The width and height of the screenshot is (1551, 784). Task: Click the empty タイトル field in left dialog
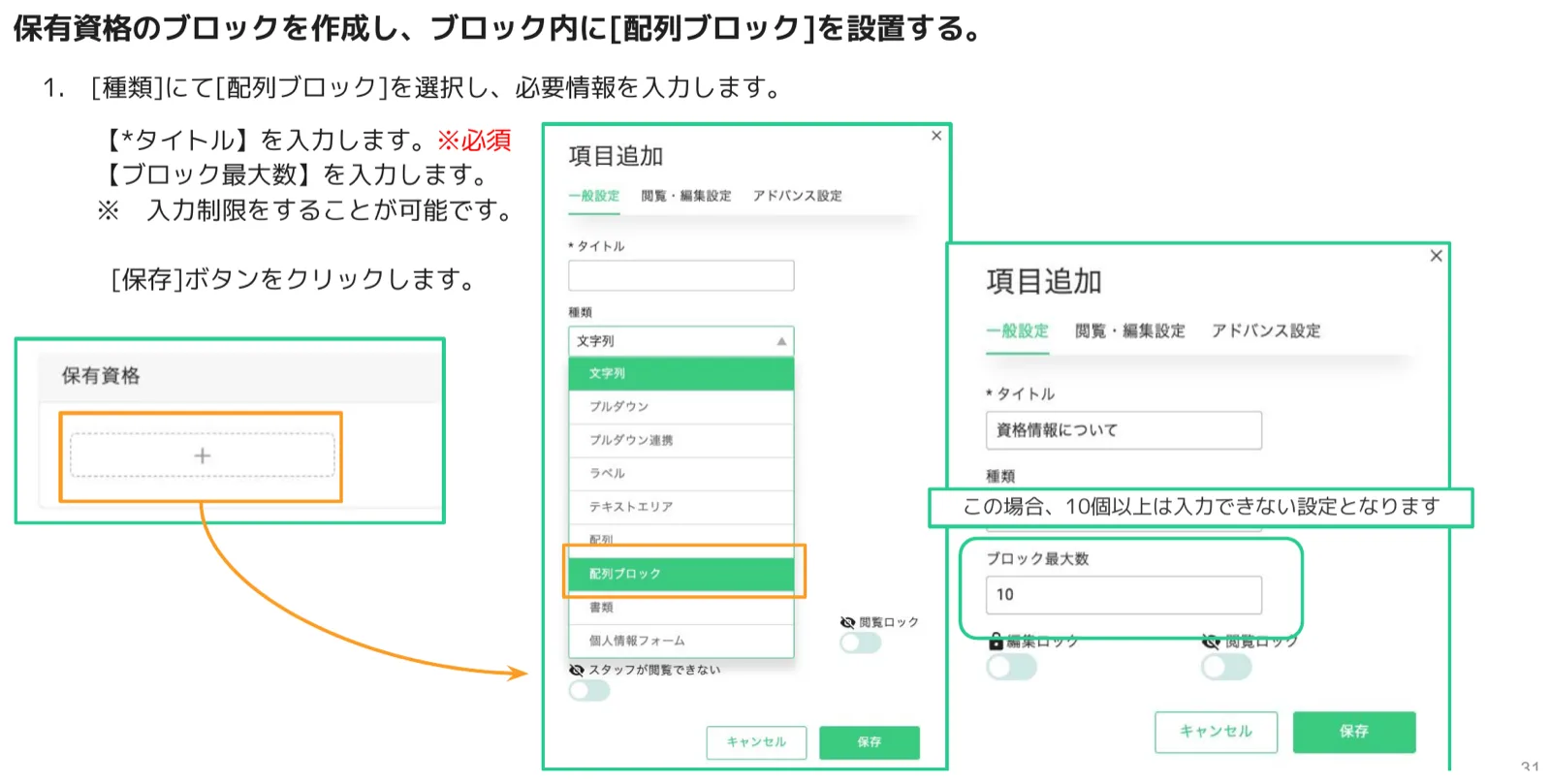tap(681, 275)
